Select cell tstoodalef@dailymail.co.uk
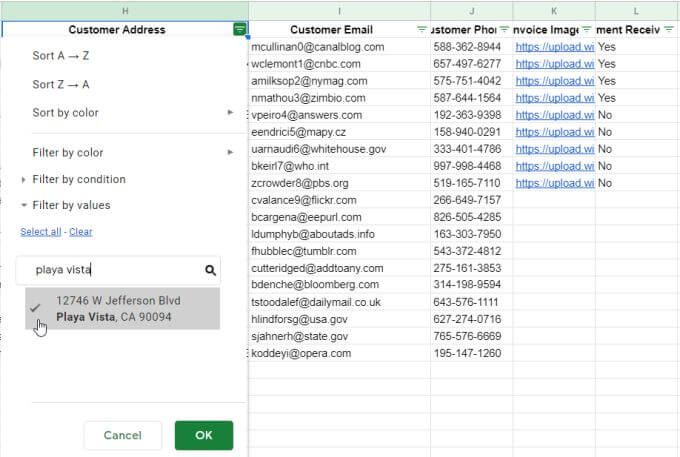Image resolution: width=680 pixels, height=457 pixels. click(x=340, y=302)
